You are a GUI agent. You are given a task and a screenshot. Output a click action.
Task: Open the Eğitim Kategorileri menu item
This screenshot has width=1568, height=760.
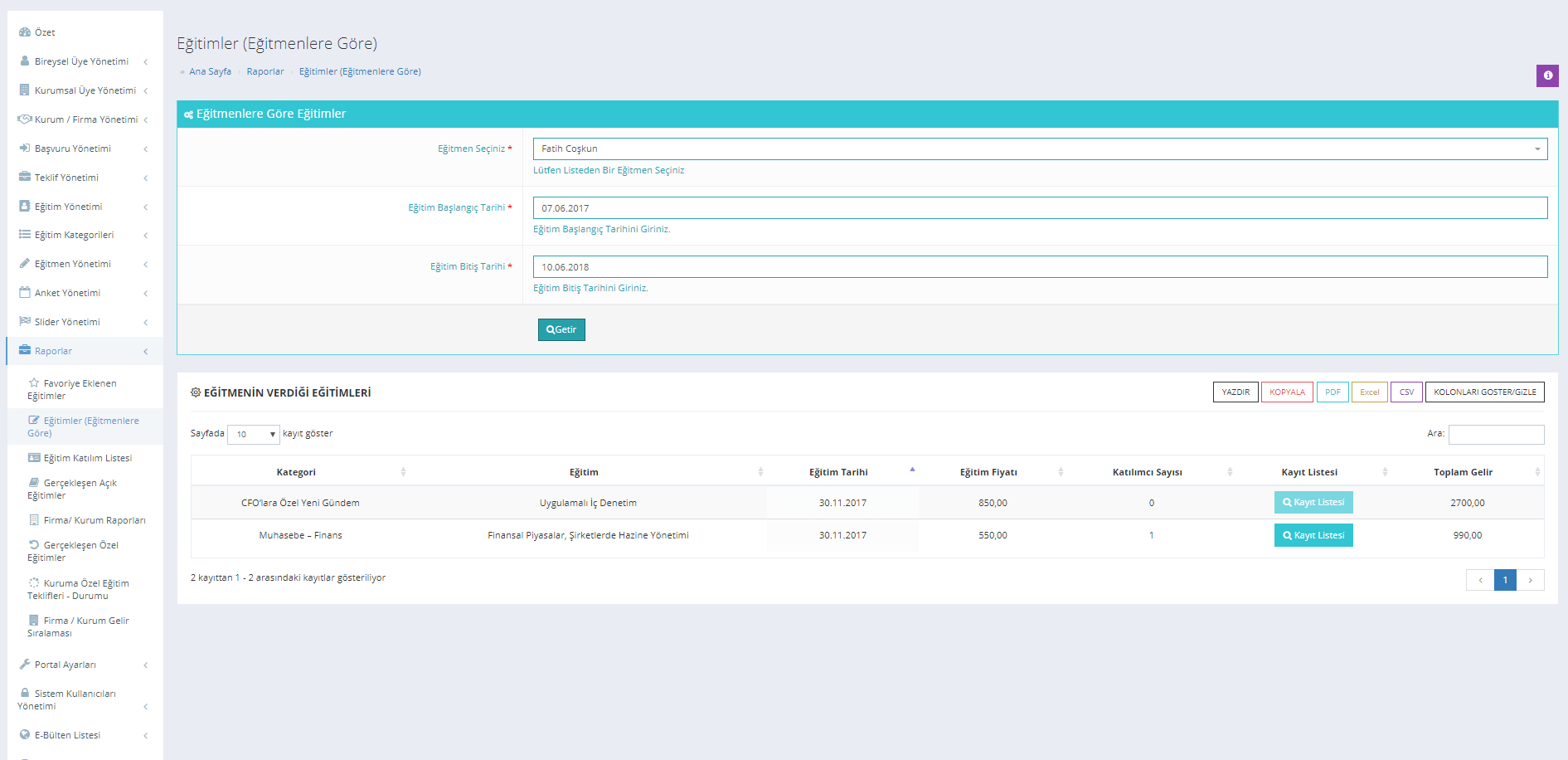pos(73,234)
